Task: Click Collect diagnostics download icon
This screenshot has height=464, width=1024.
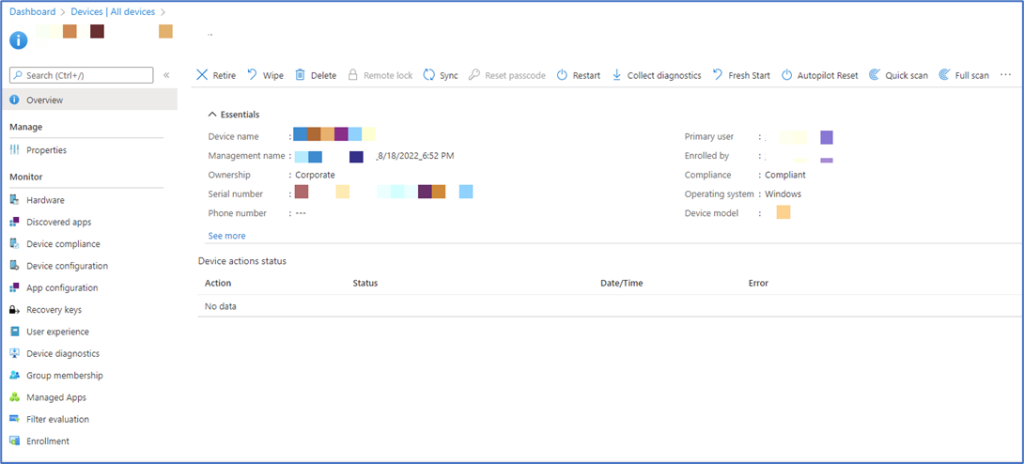Action: 616,75
